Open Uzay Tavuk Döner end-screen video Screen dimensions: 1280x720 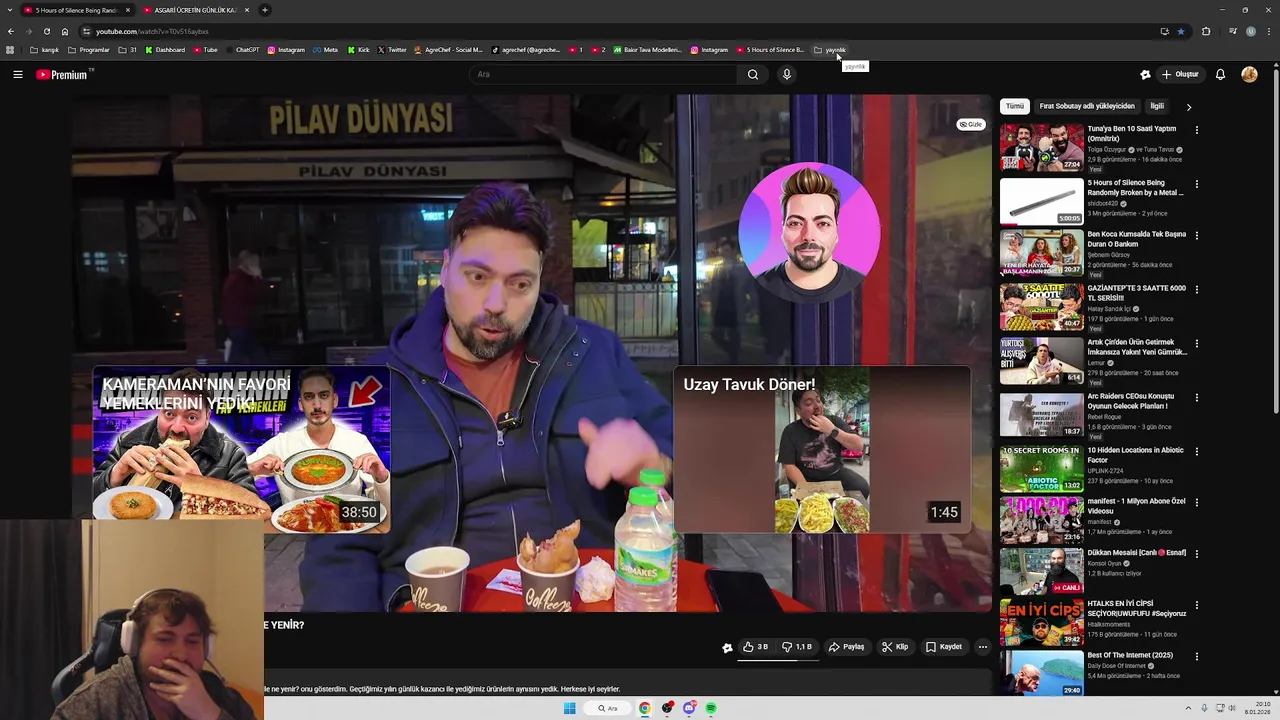point(822,450)
